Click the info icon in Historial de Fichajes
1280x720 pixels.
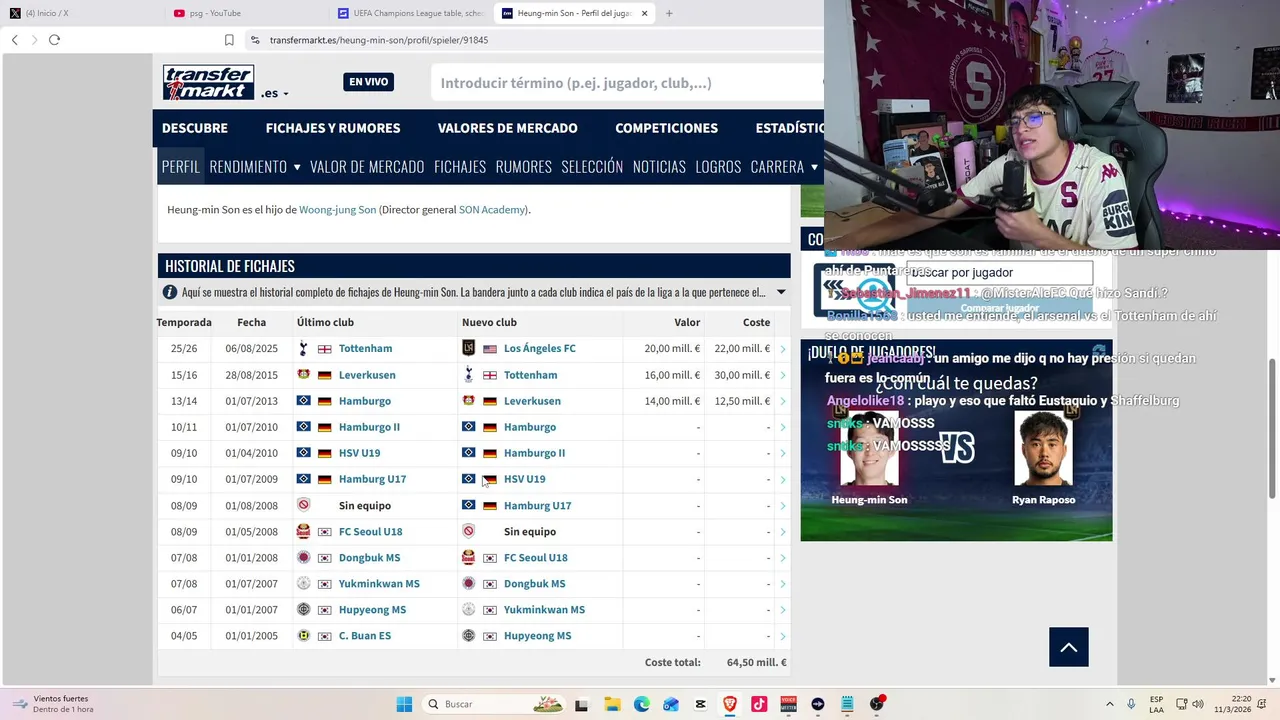(x=170, y=292)
